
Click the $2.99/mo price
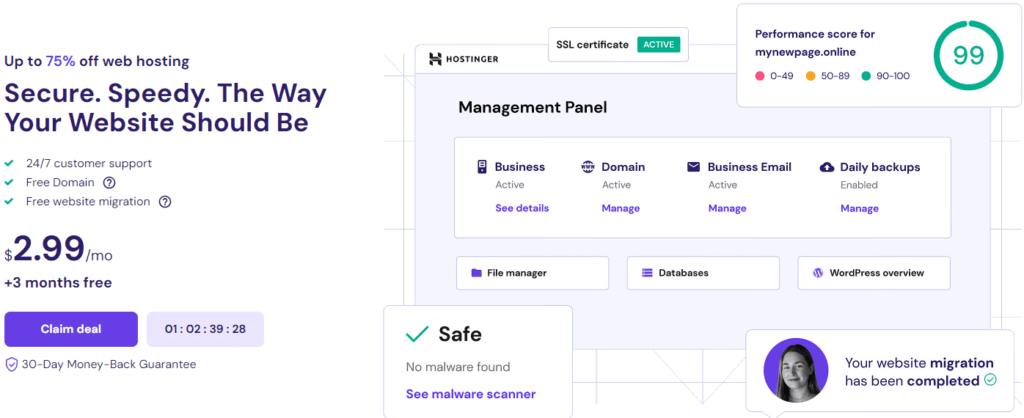point(59,249)
